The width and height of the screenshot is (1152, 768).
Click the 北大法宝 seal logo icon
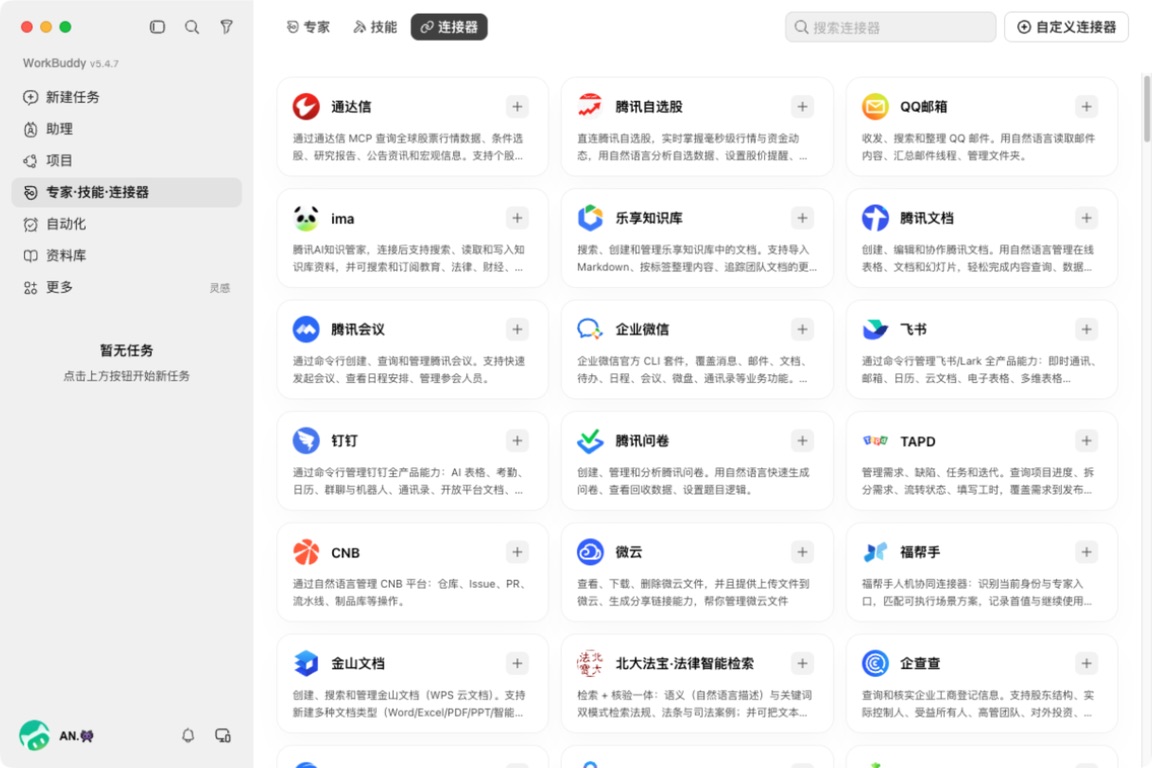click(590, 664)
